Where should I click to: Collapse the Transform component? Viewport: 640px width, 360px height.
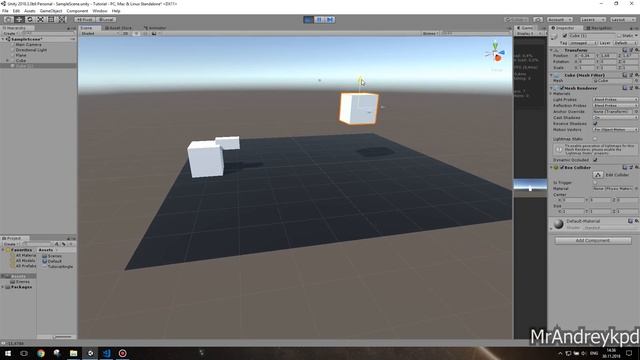click(551, 50)
